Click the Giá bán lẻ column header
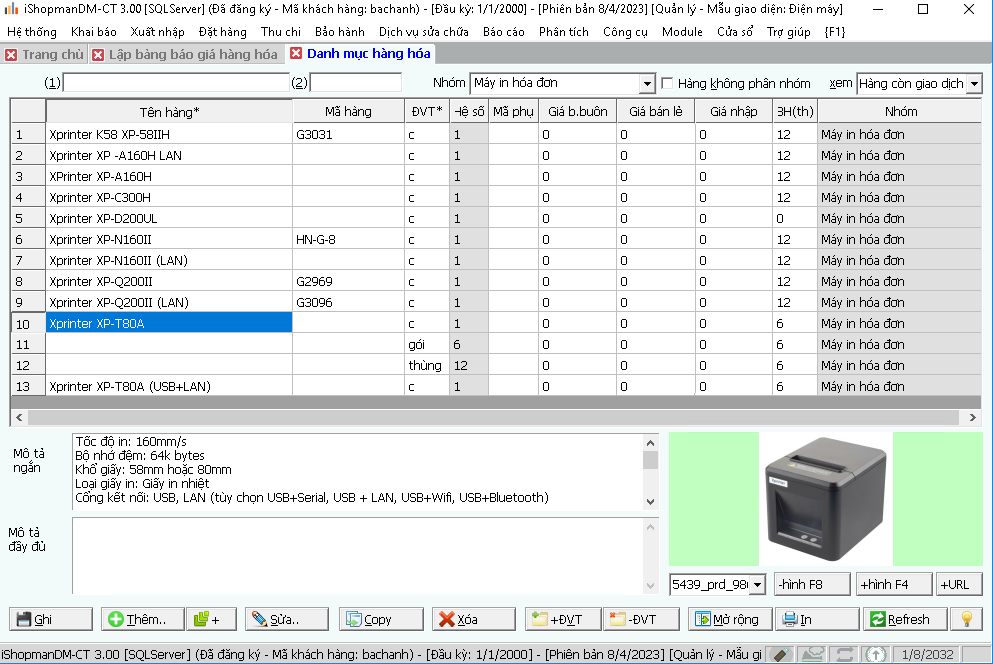 655,112
